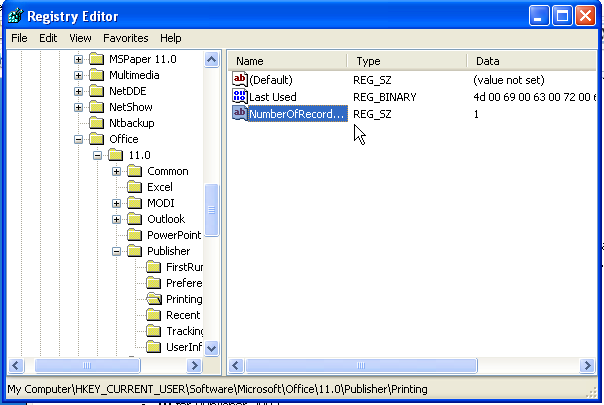Viewport: 604px width, 405px height.
Task: Select the Ntbackup key label
Action: coord(132,123)
